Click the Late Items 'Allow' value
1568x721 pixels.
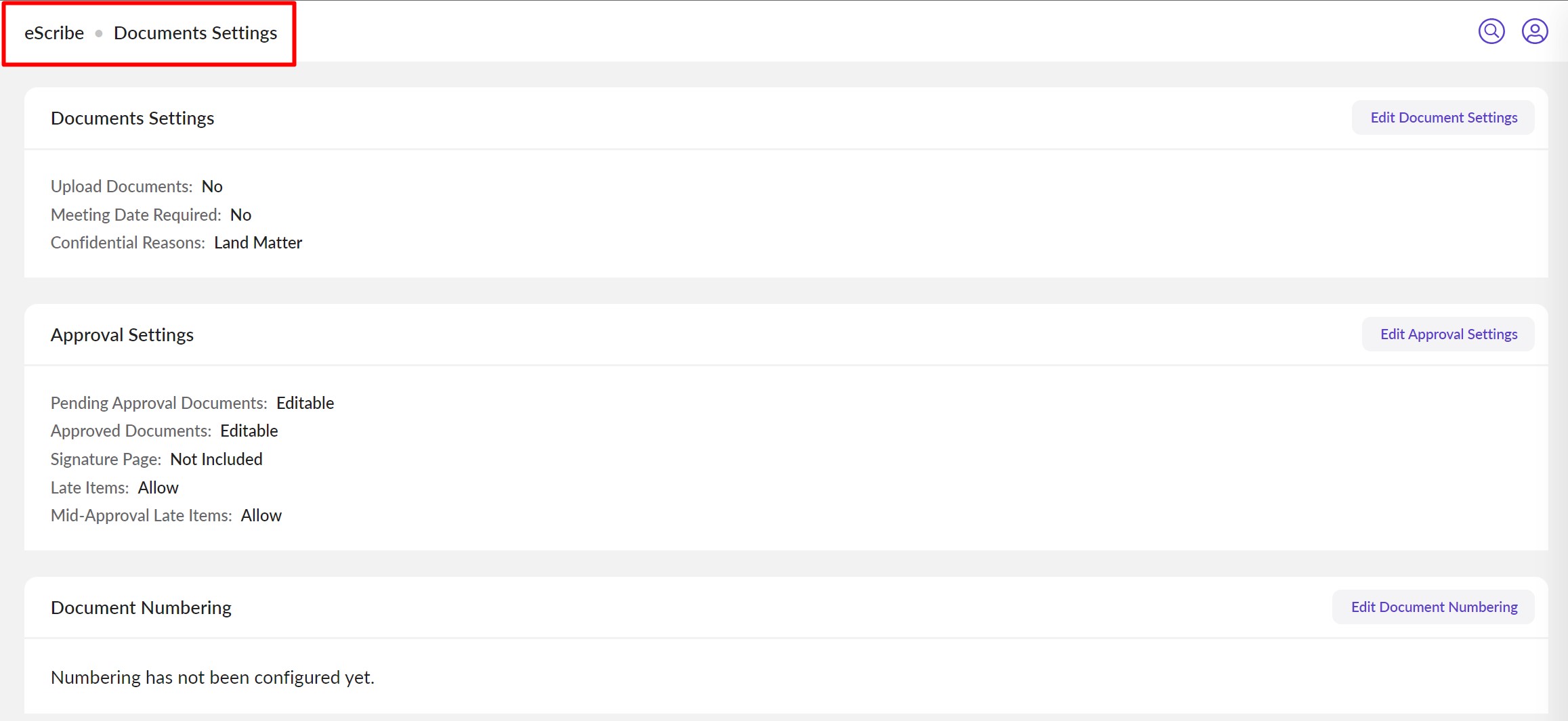pos(158,487)
